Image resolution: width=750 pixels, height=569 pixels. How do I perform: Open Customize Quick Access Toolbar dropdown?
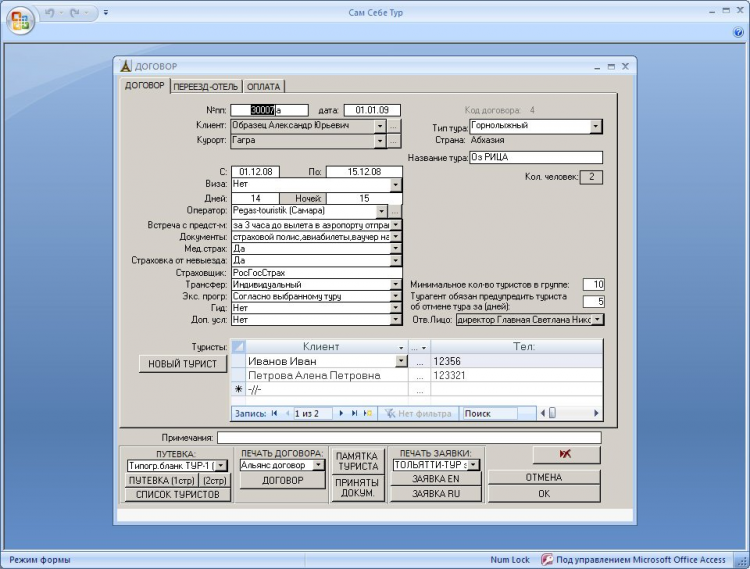pyautogui.click(x=106, y=13)
